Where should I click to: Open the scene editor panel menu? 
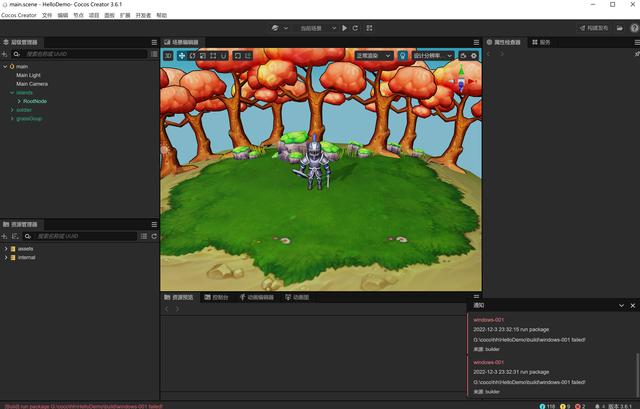point(476,42)
